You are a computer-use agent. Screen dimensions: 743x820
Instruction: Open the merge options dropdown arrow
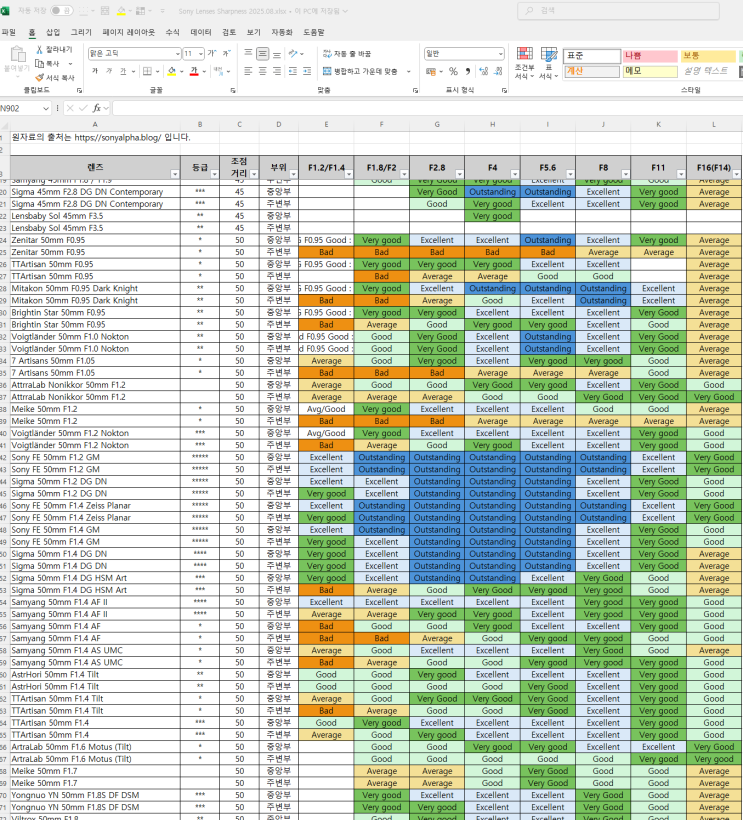click(408, 71)
